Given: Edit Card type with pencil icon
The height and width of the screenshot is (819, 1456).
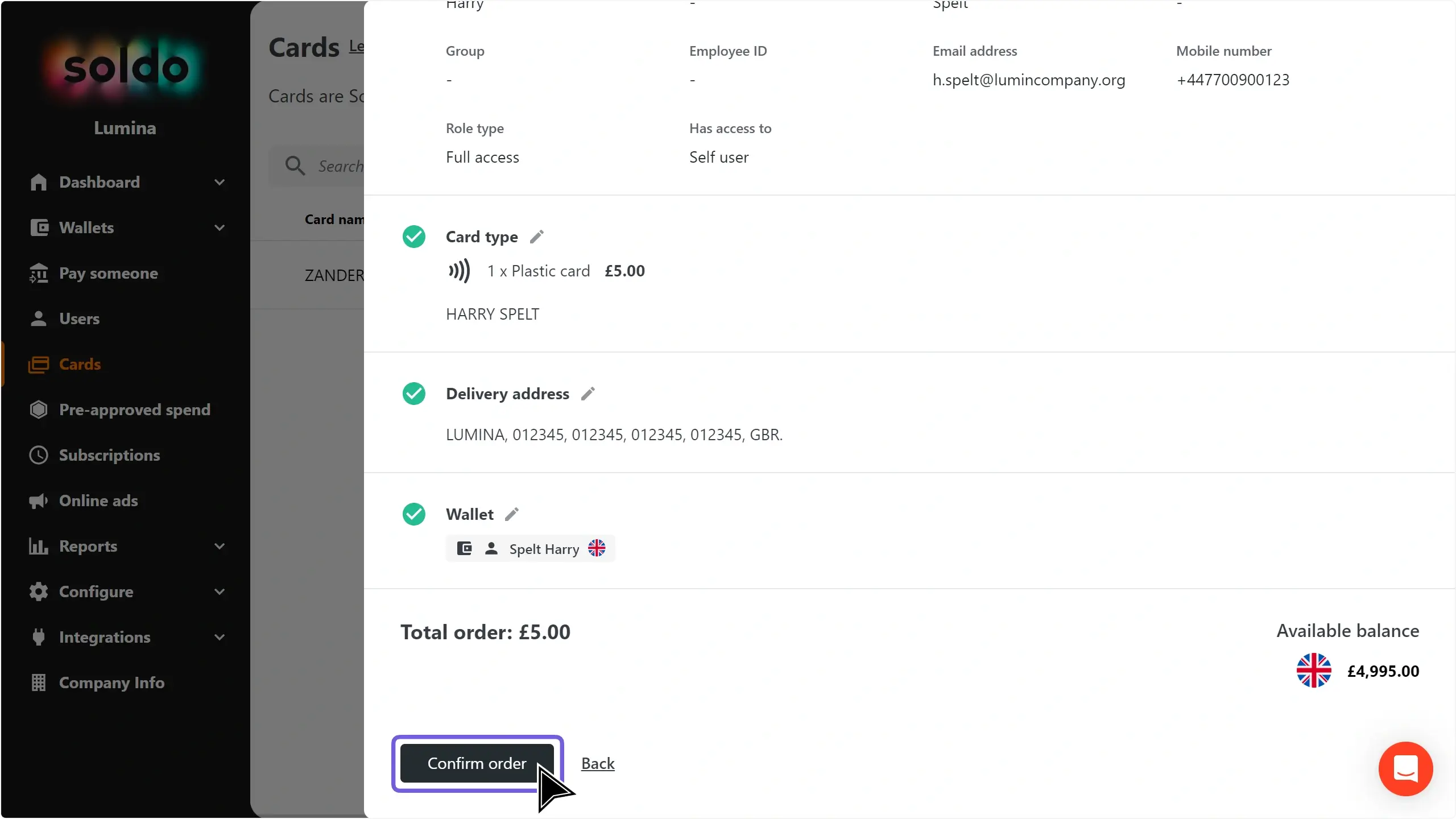Looking at the screenshot, I should coord(537,237).
